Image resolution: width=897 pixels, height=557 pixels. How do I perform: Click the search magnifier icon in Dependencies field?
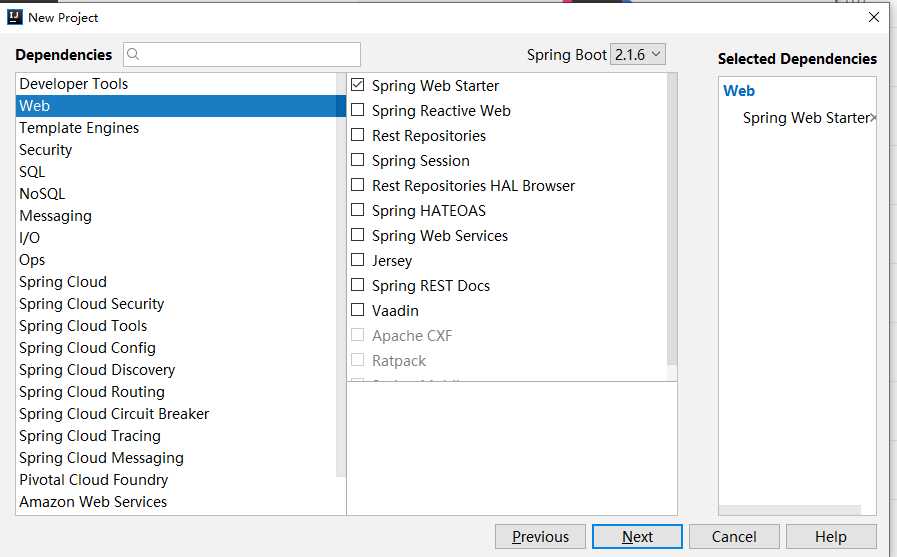coord(133,54)
